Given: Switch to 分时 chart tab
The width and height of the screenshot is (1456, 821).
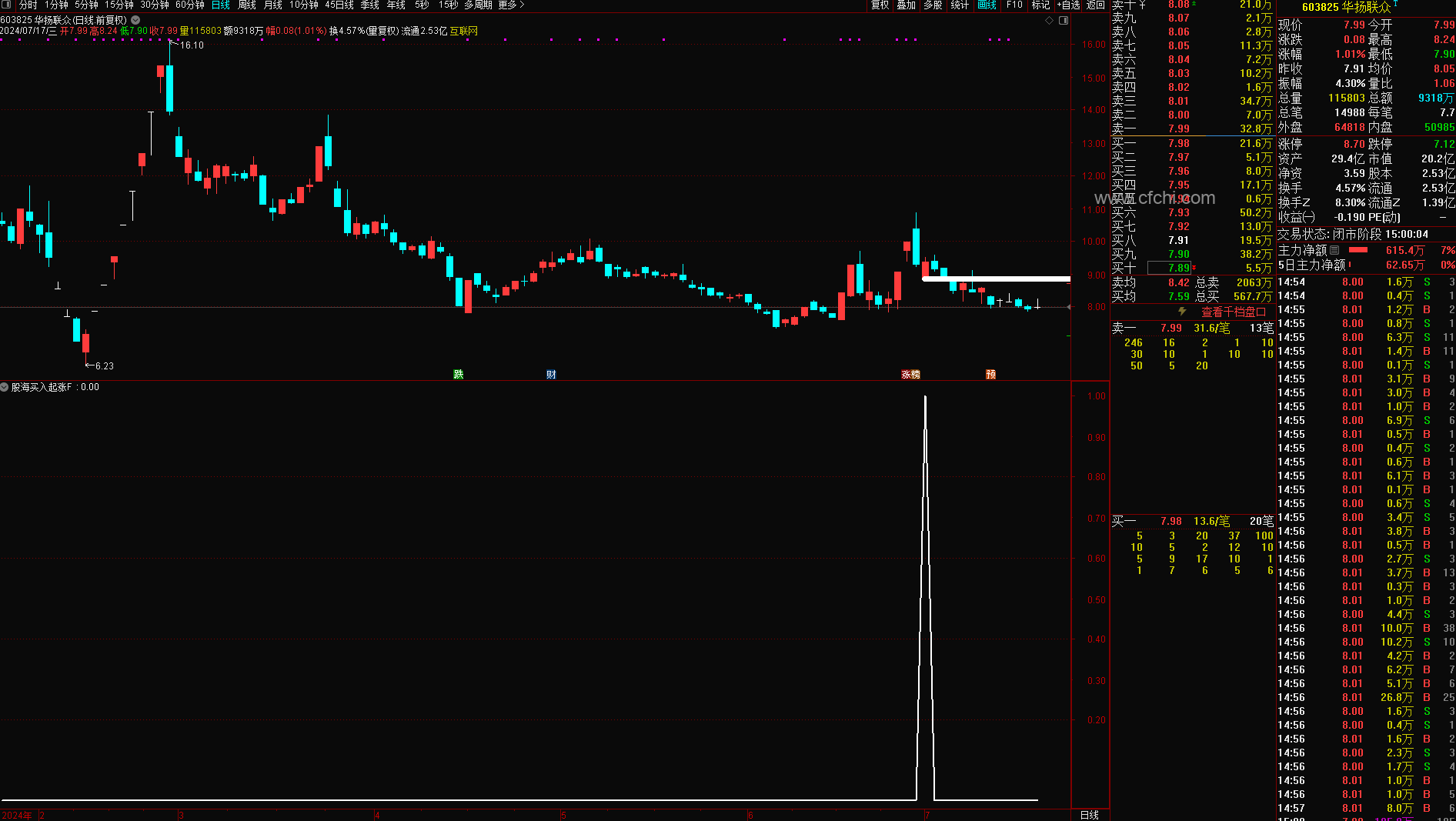Looking at the screenshot, I should 28,5.
